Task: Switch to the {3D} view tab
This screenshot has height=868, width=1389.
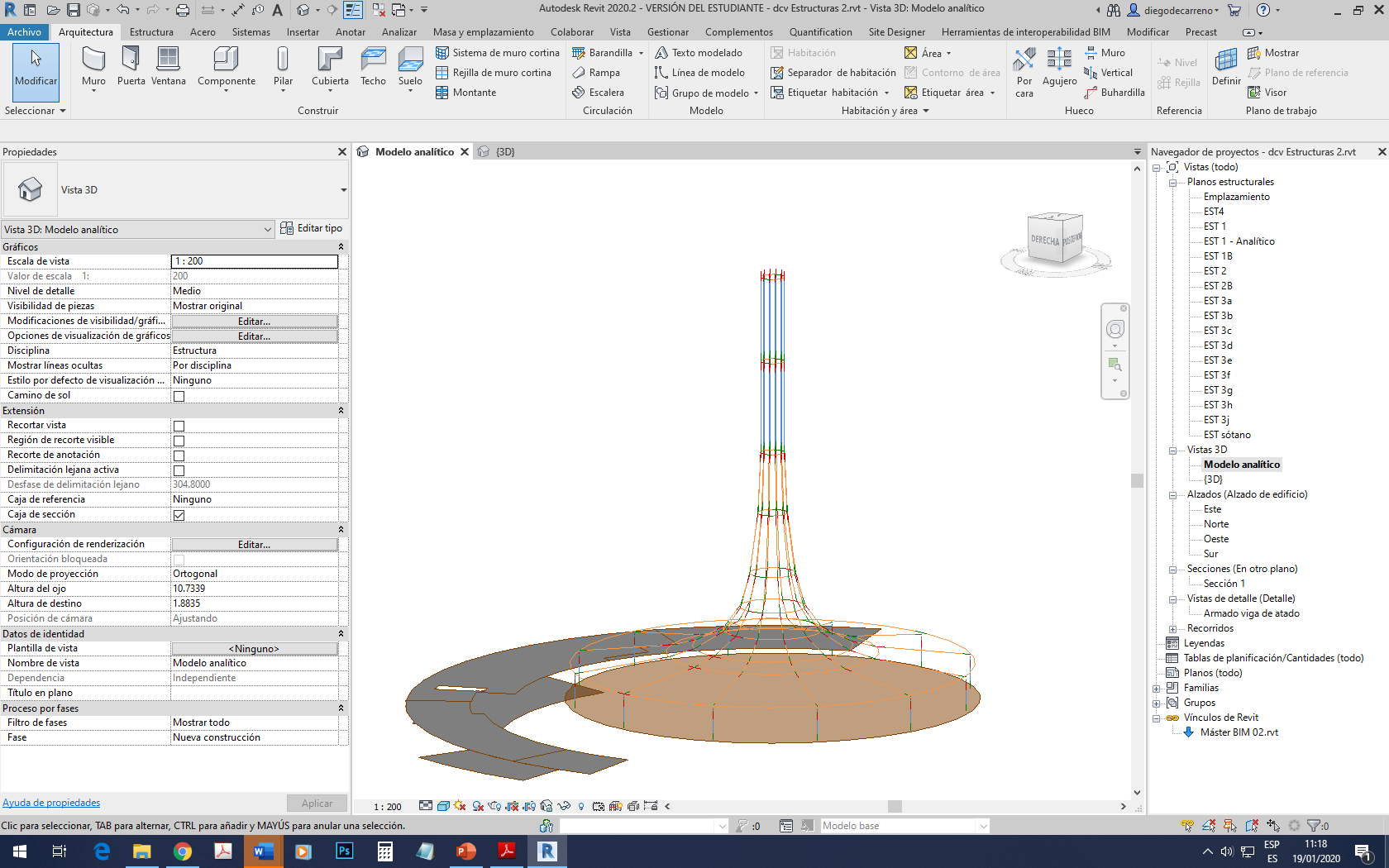Action: tap(504, 152)
